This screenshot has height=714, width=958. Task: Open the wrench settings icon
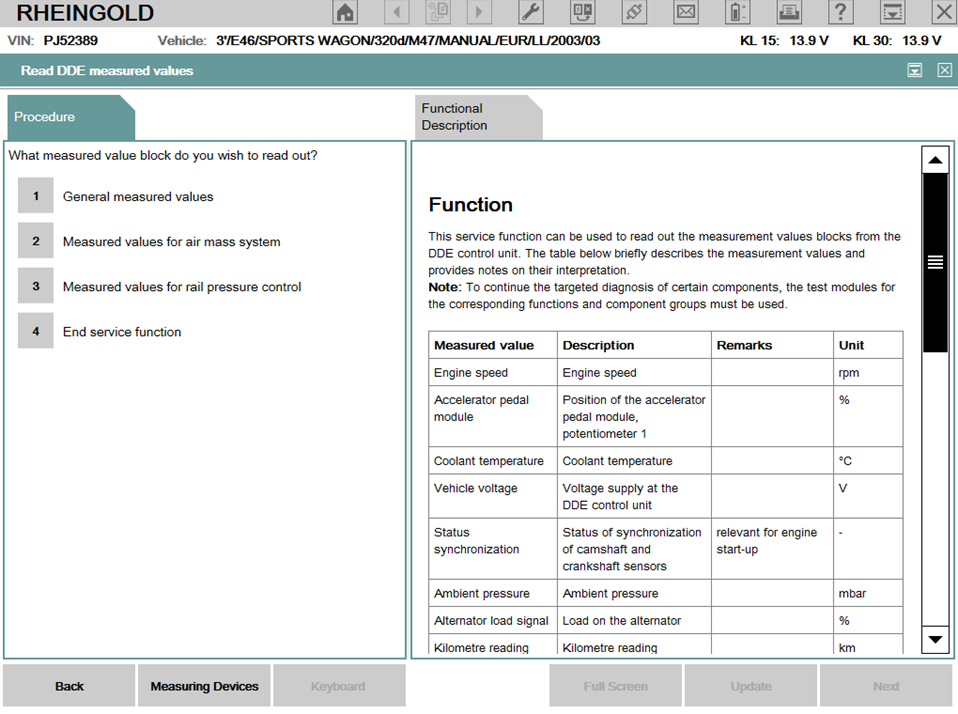(x=531, y=13)
